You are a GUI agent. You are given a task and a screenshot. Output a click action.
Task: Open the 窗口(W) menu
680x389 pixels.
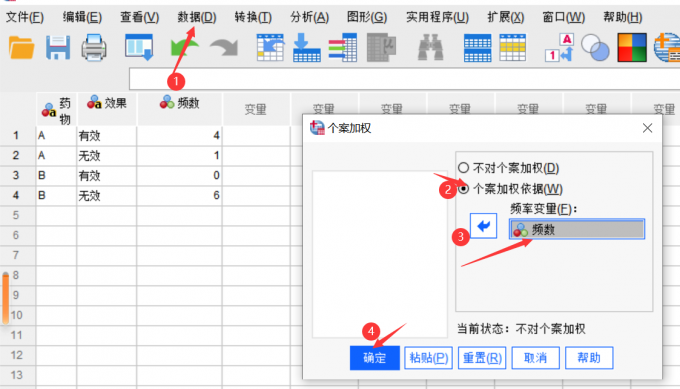tap(563, 17)
